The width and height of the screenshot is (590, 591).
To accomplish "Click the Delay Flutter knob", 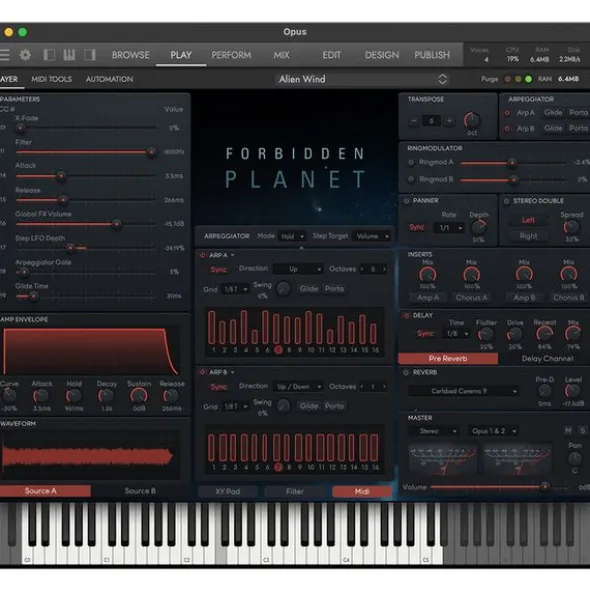I will click(486, 334).
